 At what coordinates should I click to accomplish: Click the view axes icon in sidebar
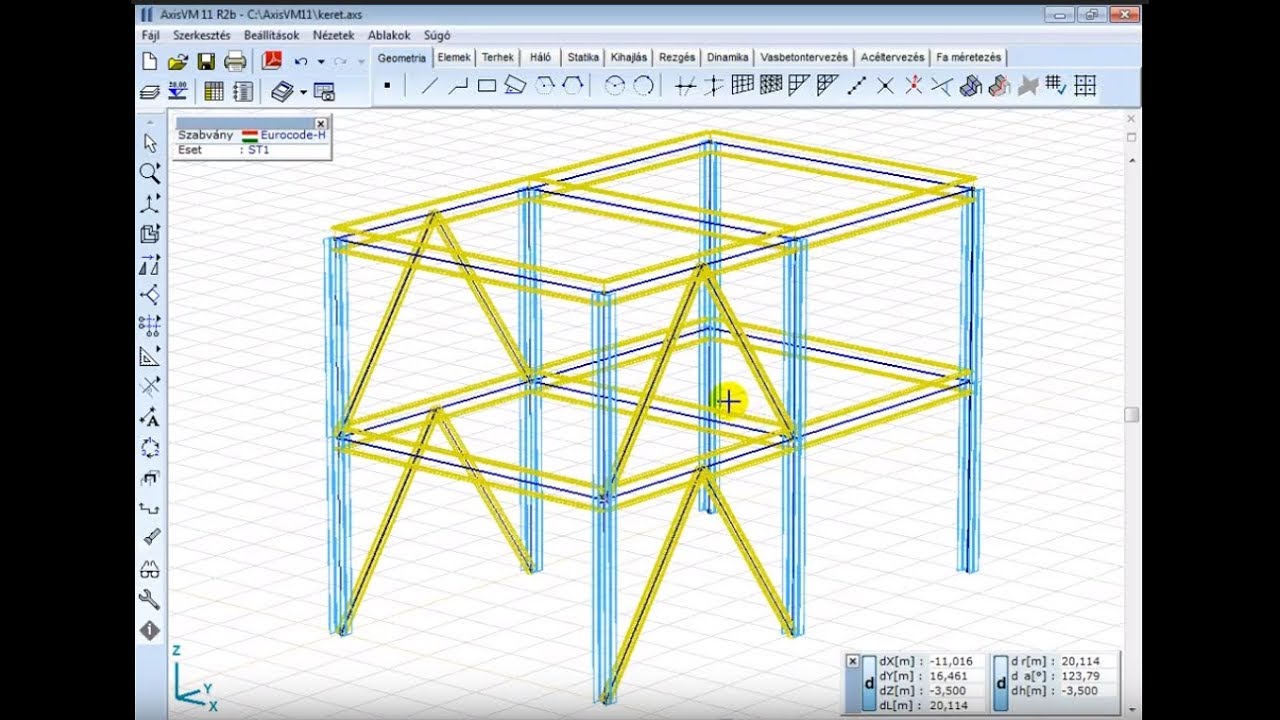click(150, 204)
